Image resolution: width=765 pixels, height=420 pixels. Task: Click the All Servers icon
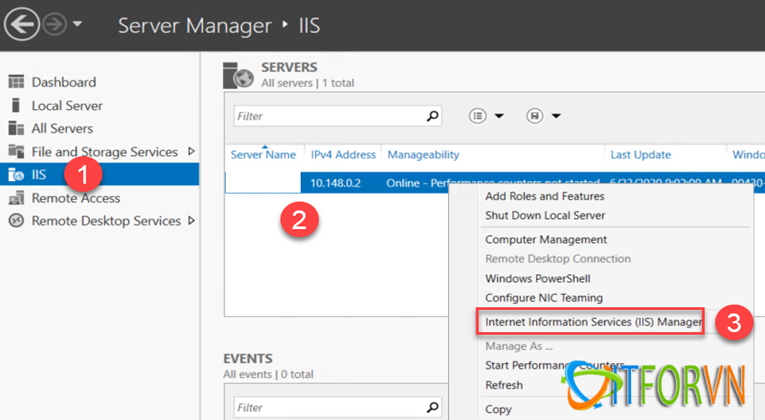15,128
